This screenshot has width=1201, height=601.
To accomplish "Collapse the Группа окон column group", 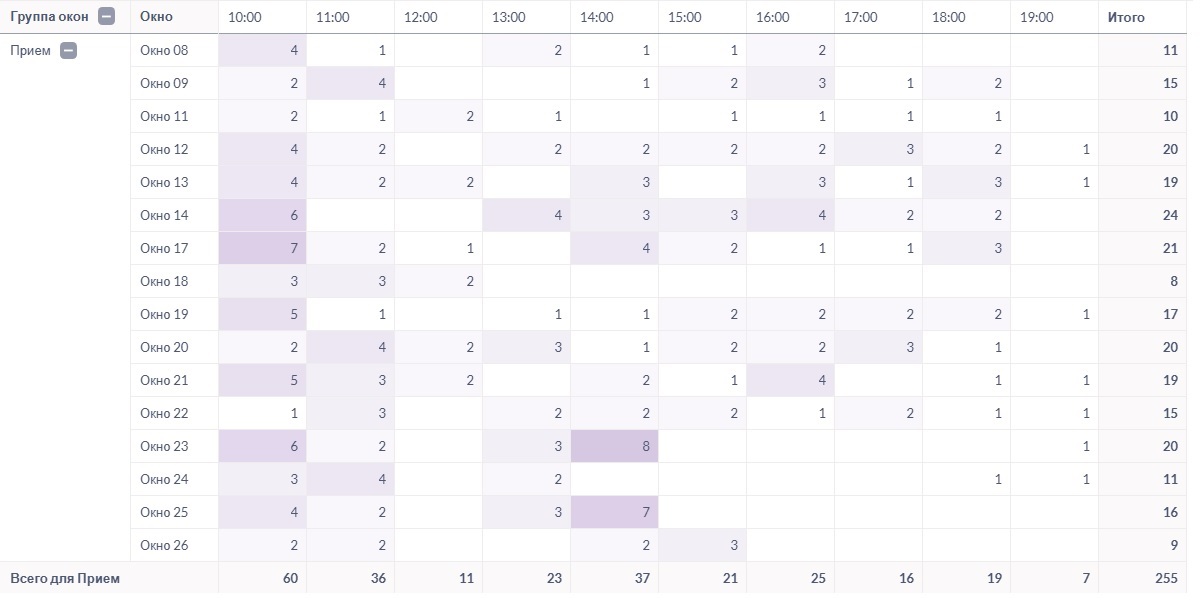I will (x=106, y=17).
